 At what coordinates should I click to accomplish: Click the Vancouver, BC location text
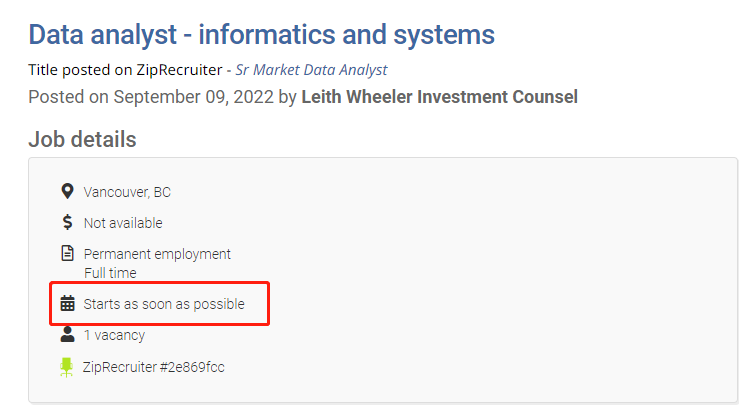click(127, 192)
